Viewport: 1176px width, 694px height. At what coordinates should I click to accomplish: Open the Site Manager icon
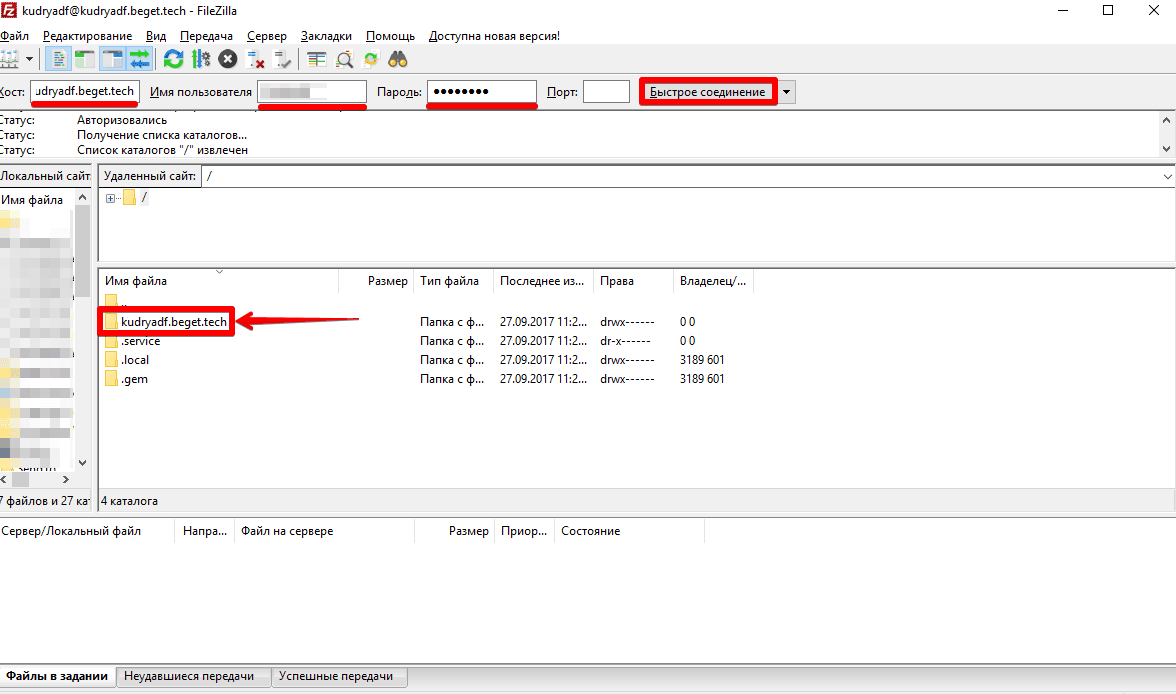point(10,59)
